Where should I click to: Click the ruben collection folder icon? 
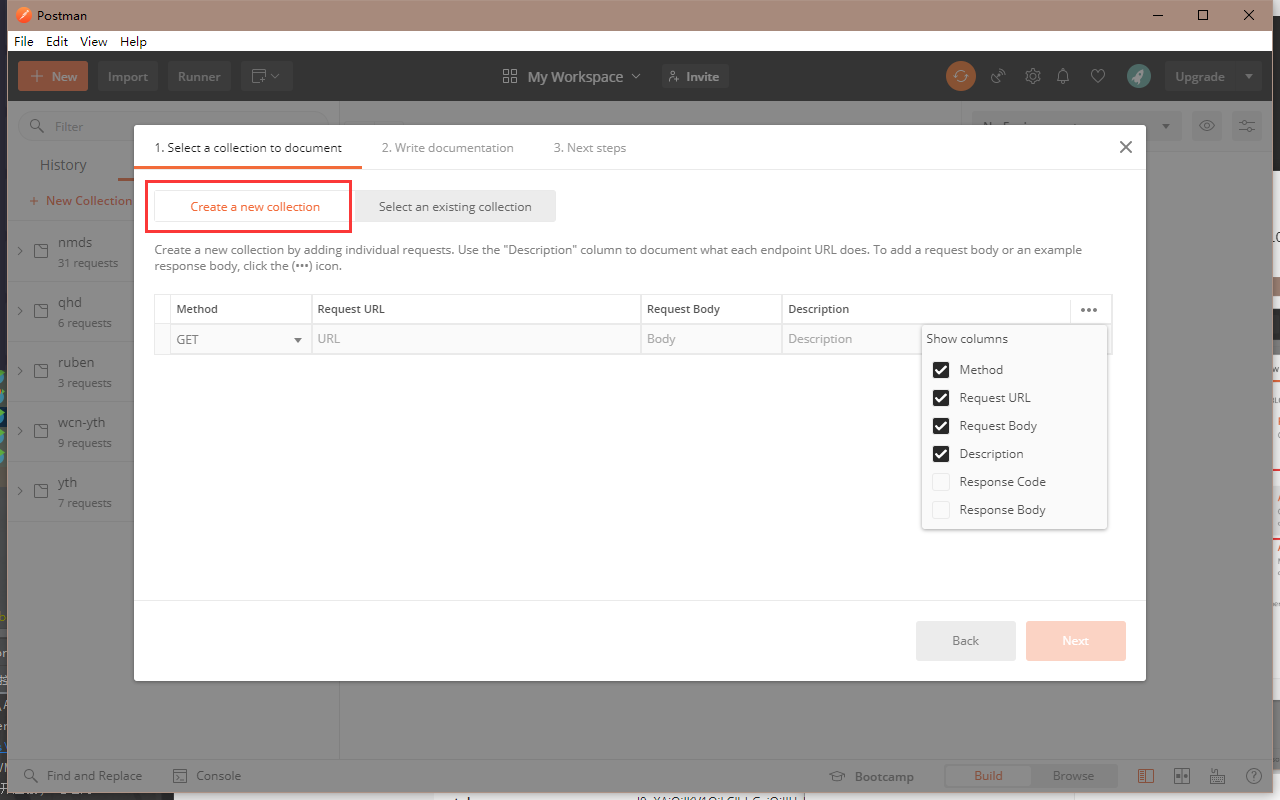pos(41,371)
